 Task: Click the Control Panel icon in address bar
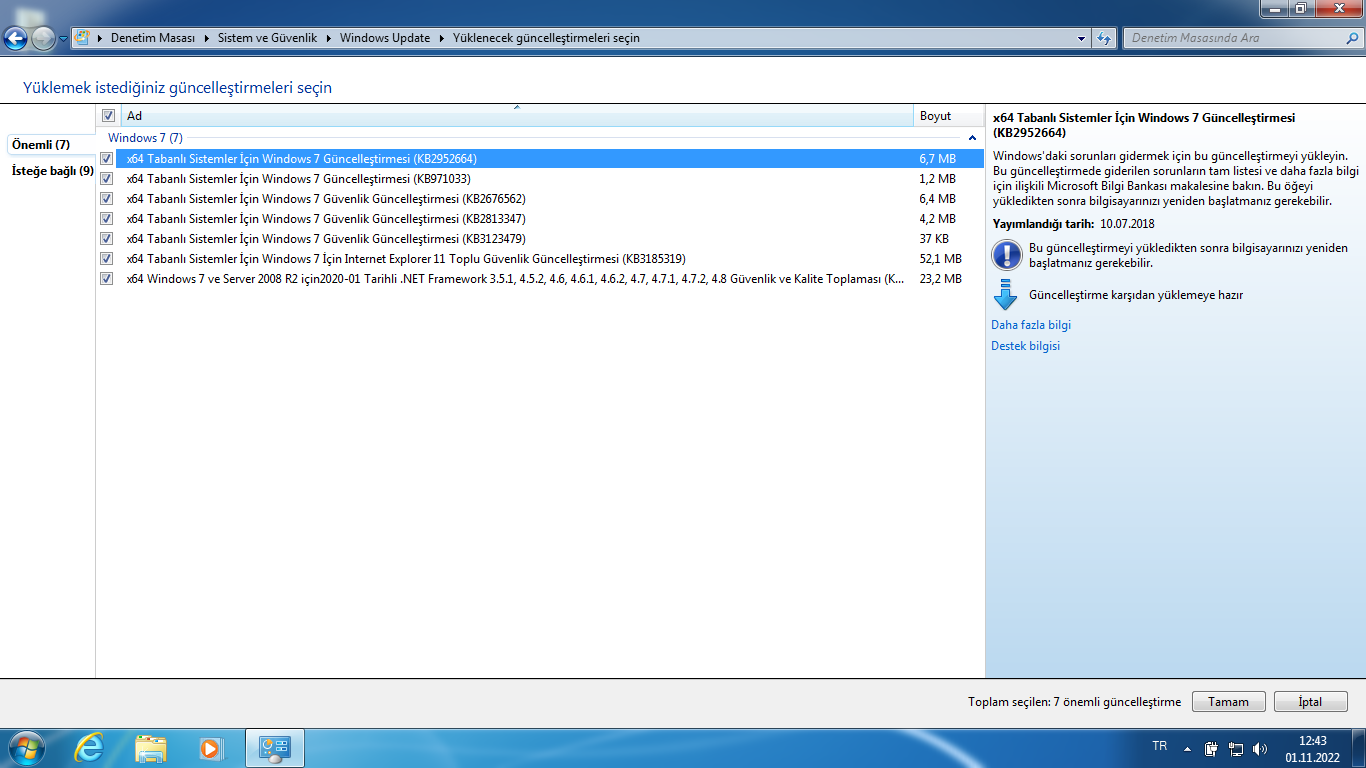(82, 38)
